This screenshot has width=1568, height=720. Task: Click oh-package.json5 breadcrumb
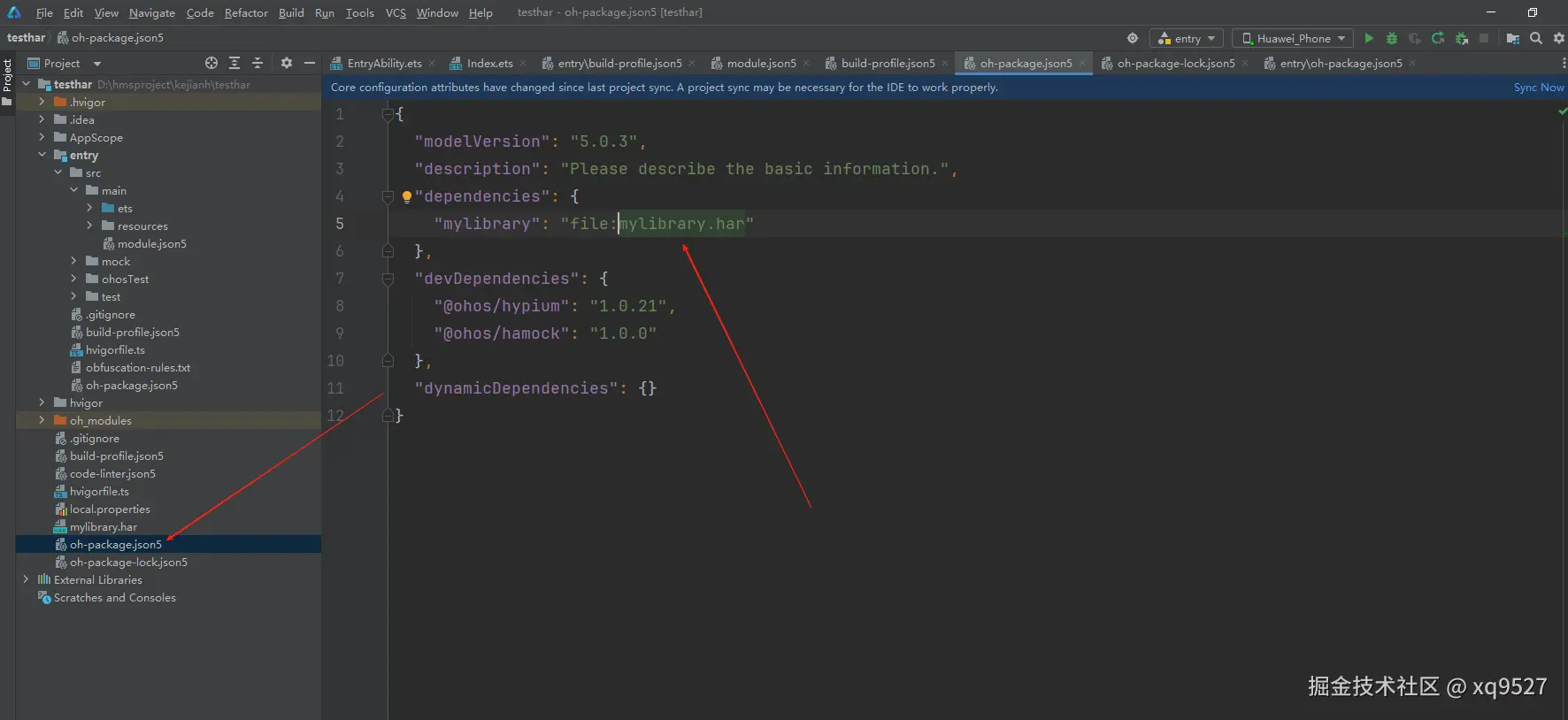(111, 38)
